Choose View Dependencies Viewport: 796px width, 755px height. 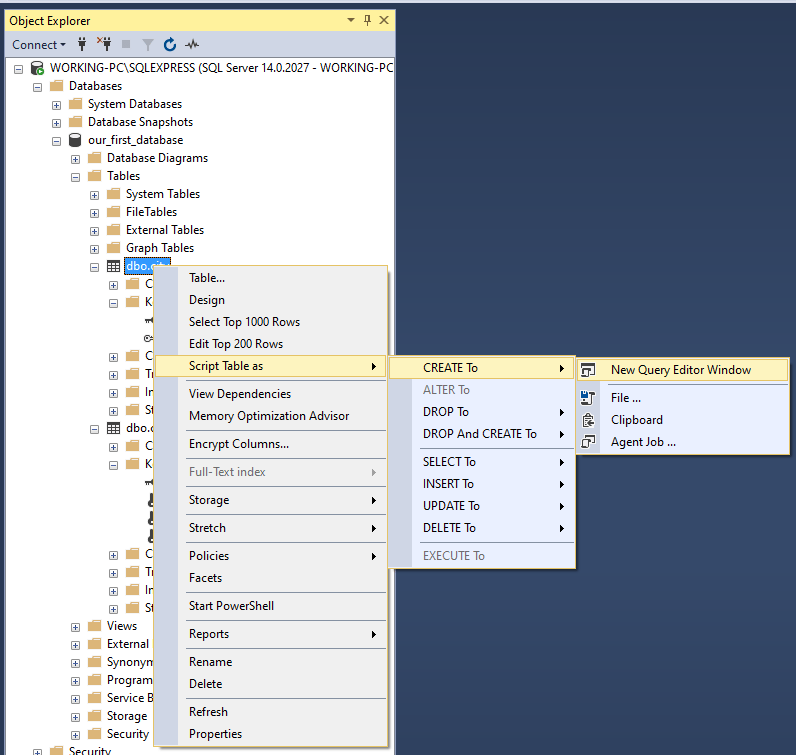(271, 394)
